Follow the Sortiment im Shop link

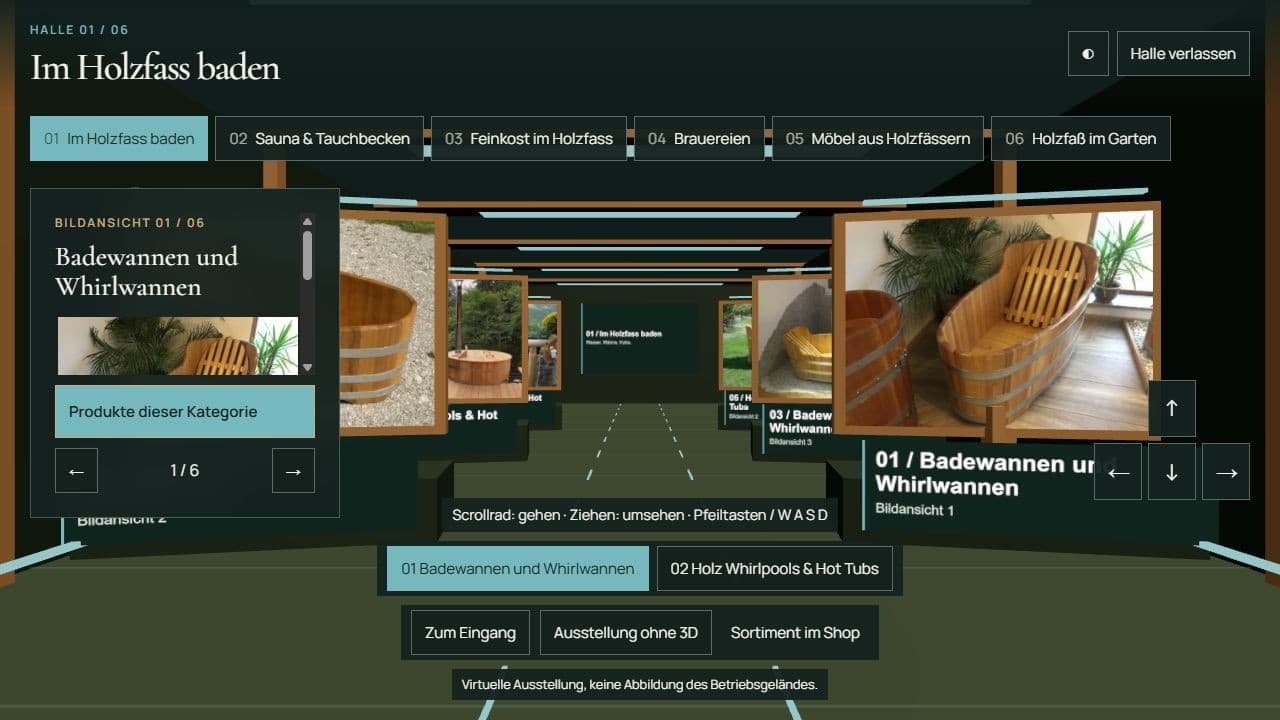tap(795, 633)
